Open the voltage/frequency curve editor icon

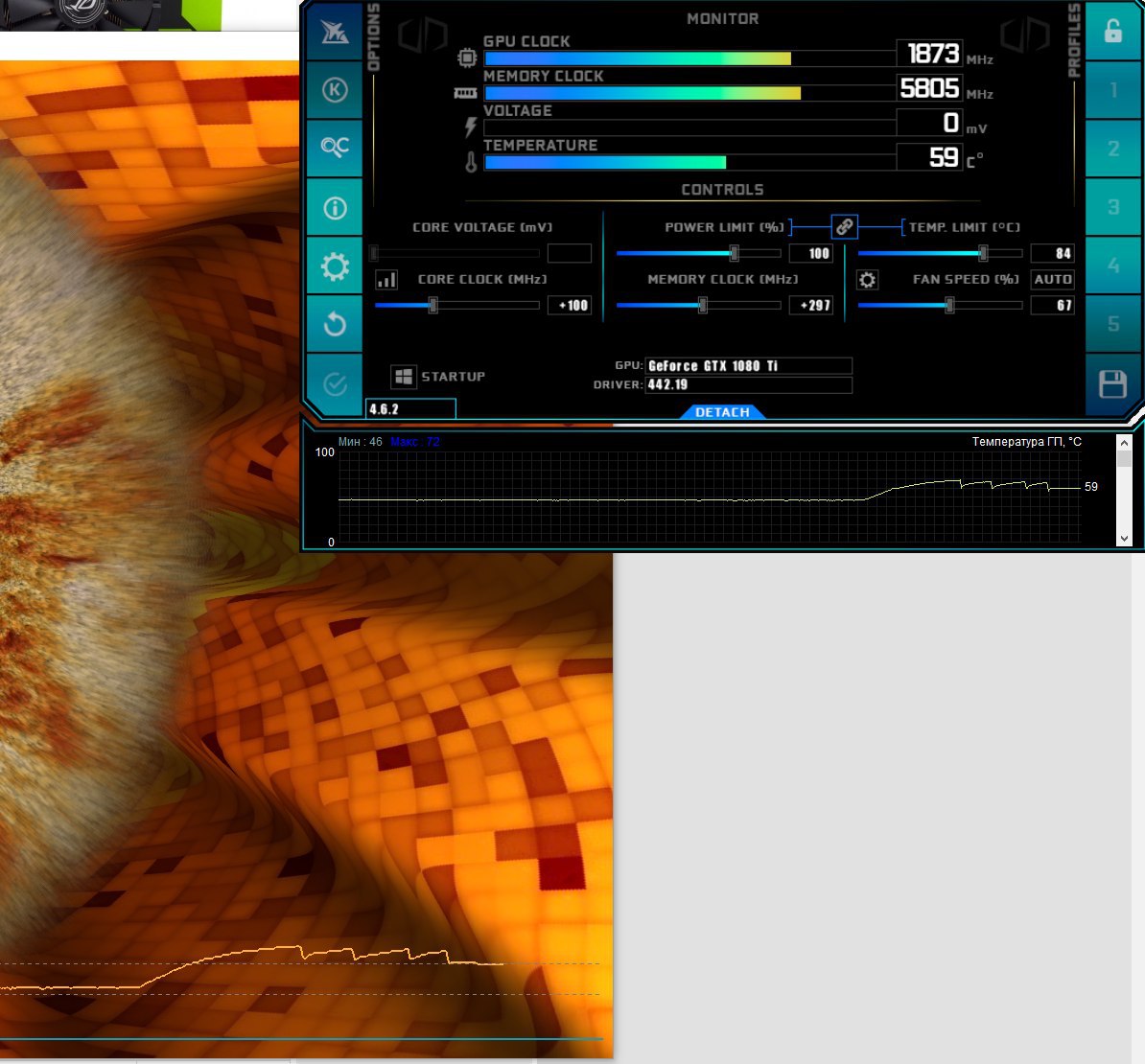click(386, 280)
